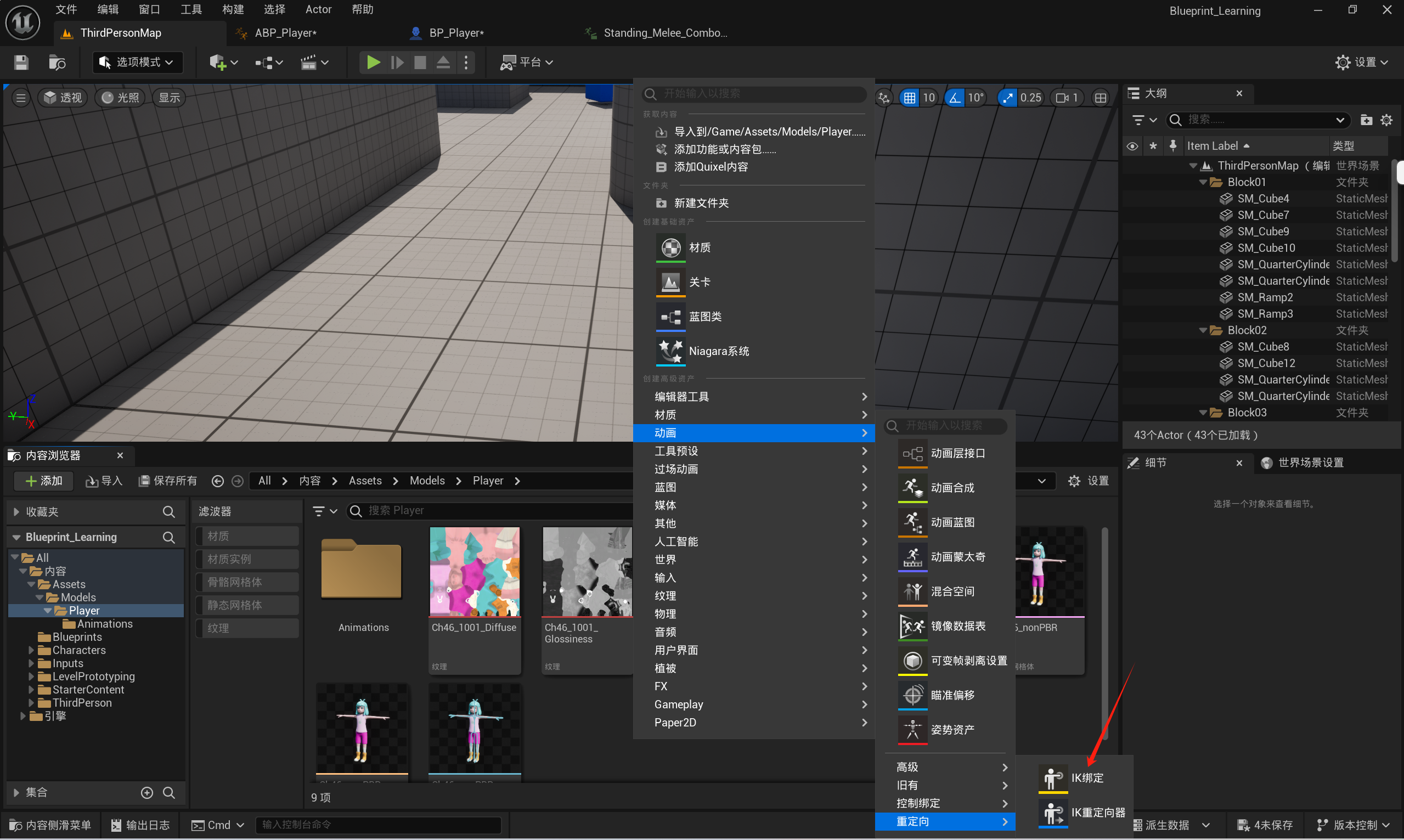This screenshot has height=840, width=1404.
Task: Collapse the Block02 folder in Outliner
Action: pyautogui.click(x=1203, y=330)
